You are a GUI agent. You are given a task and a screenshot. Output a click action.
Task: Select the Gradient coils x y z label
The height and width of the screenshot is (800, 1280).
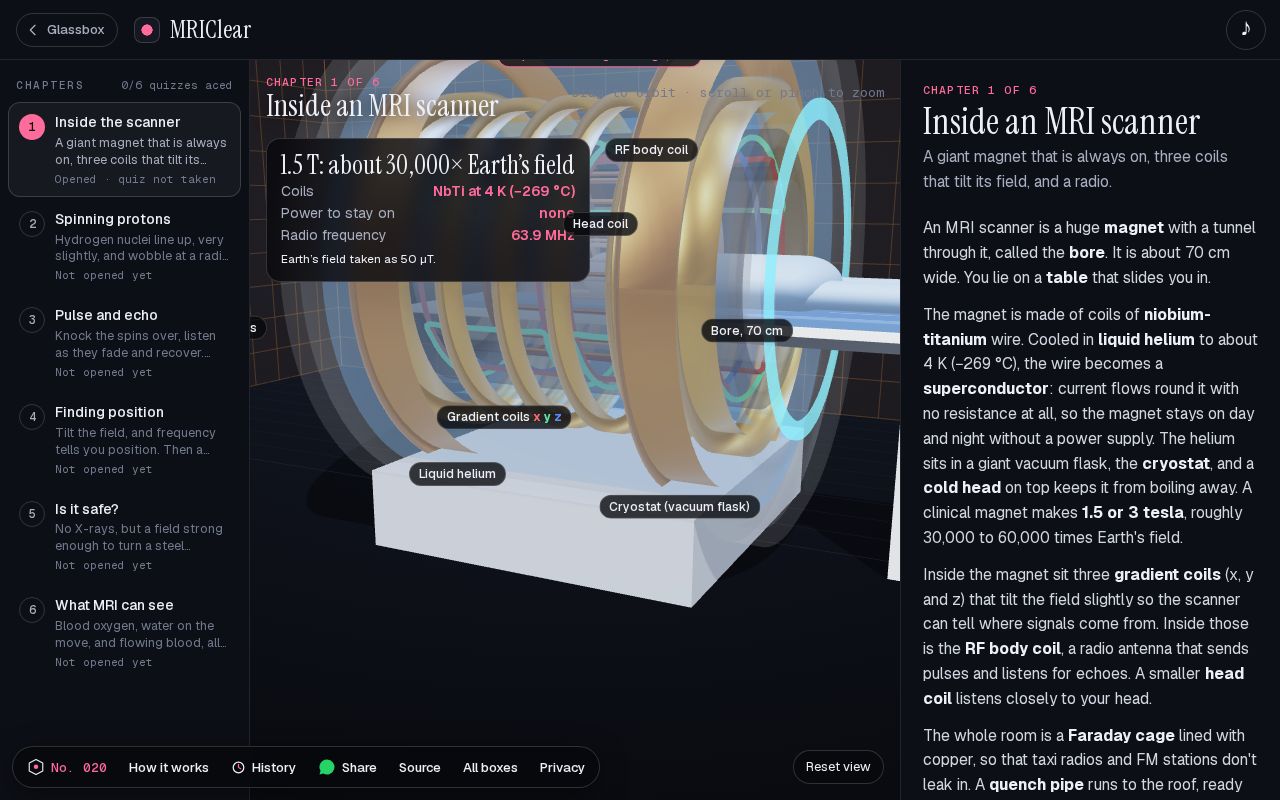click(504, 417)
